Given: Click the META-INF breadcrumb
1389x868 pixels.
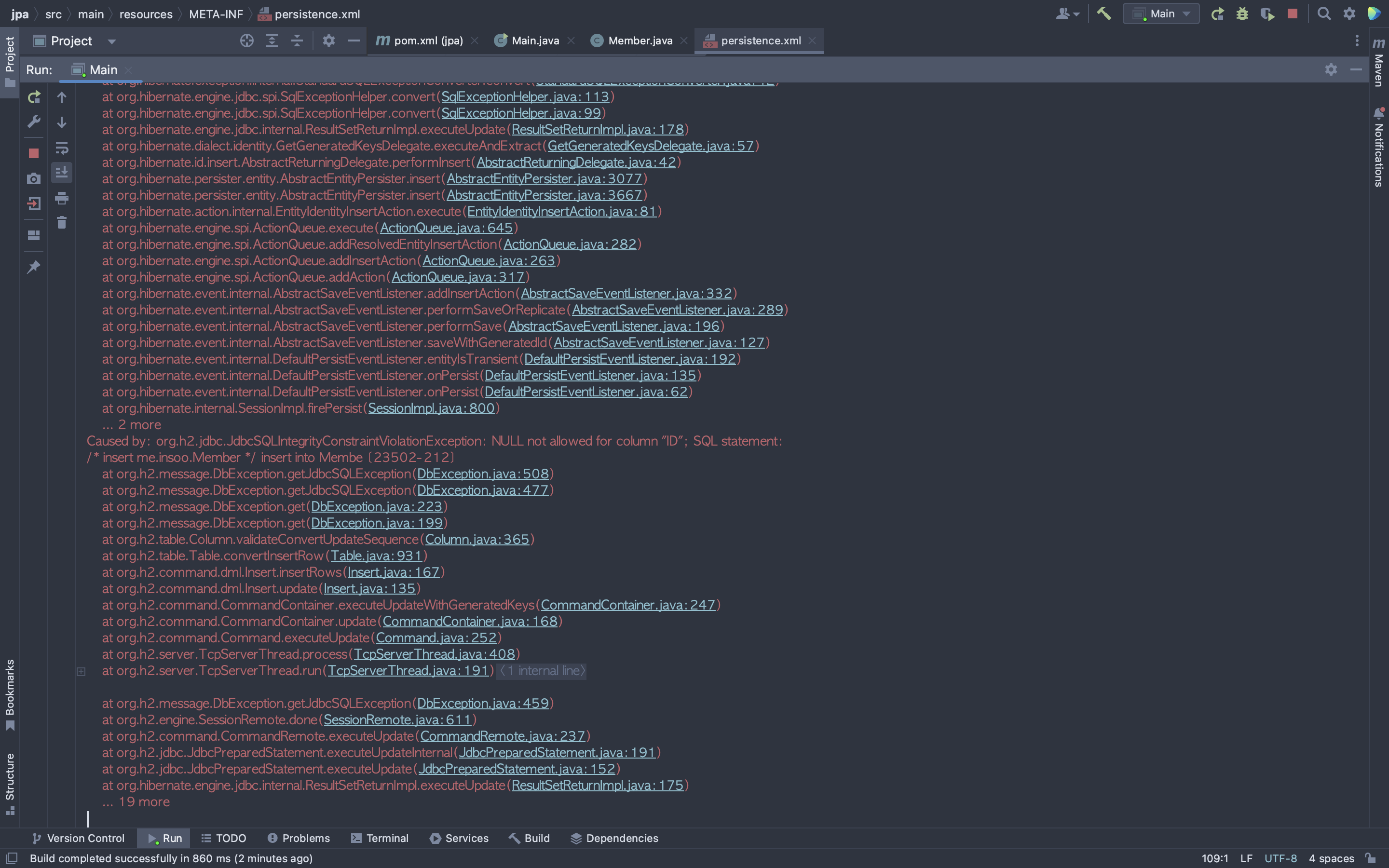Looking at the screenshot, I should pyautogui.click(x=216, y=14).
